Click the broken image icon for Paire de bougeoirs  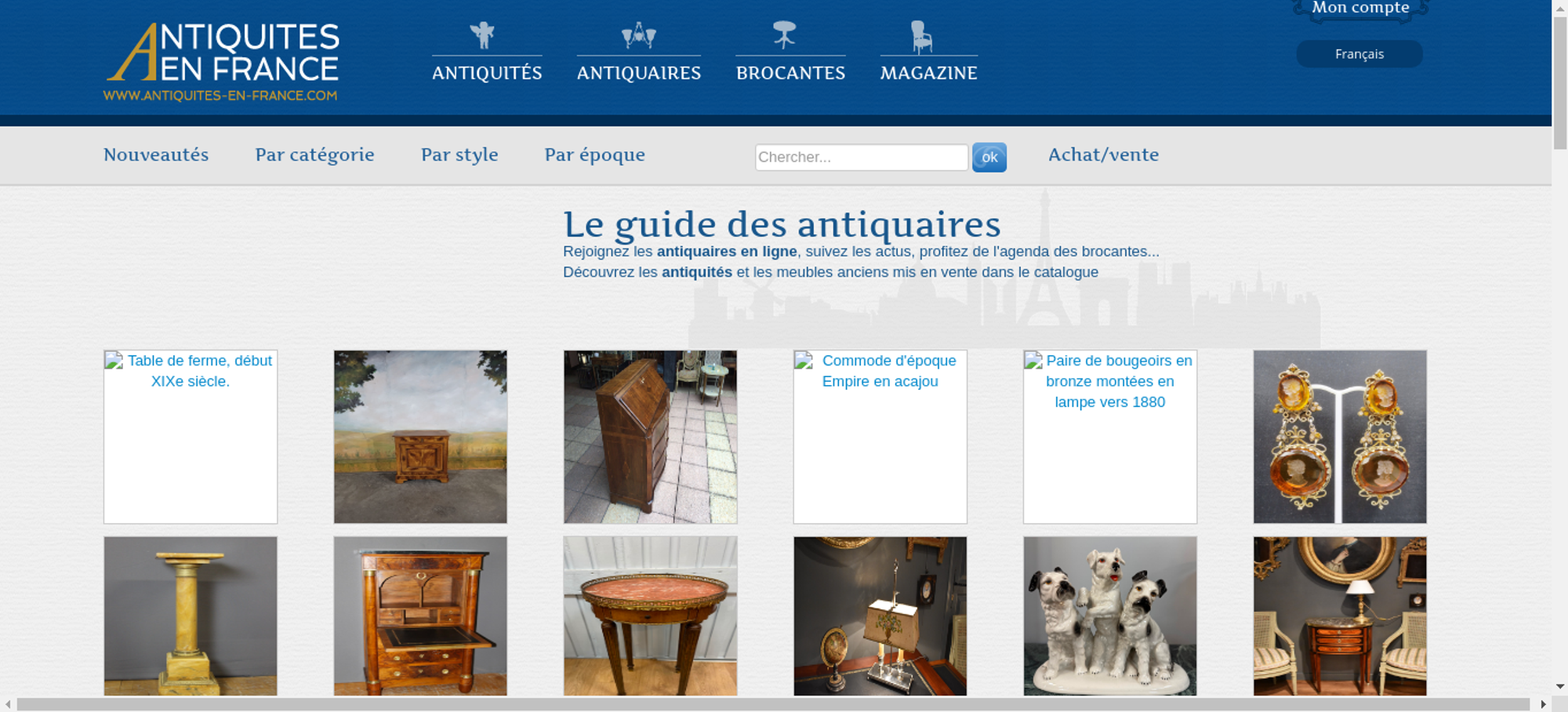pyautogui.click(x=1033, y=361)
